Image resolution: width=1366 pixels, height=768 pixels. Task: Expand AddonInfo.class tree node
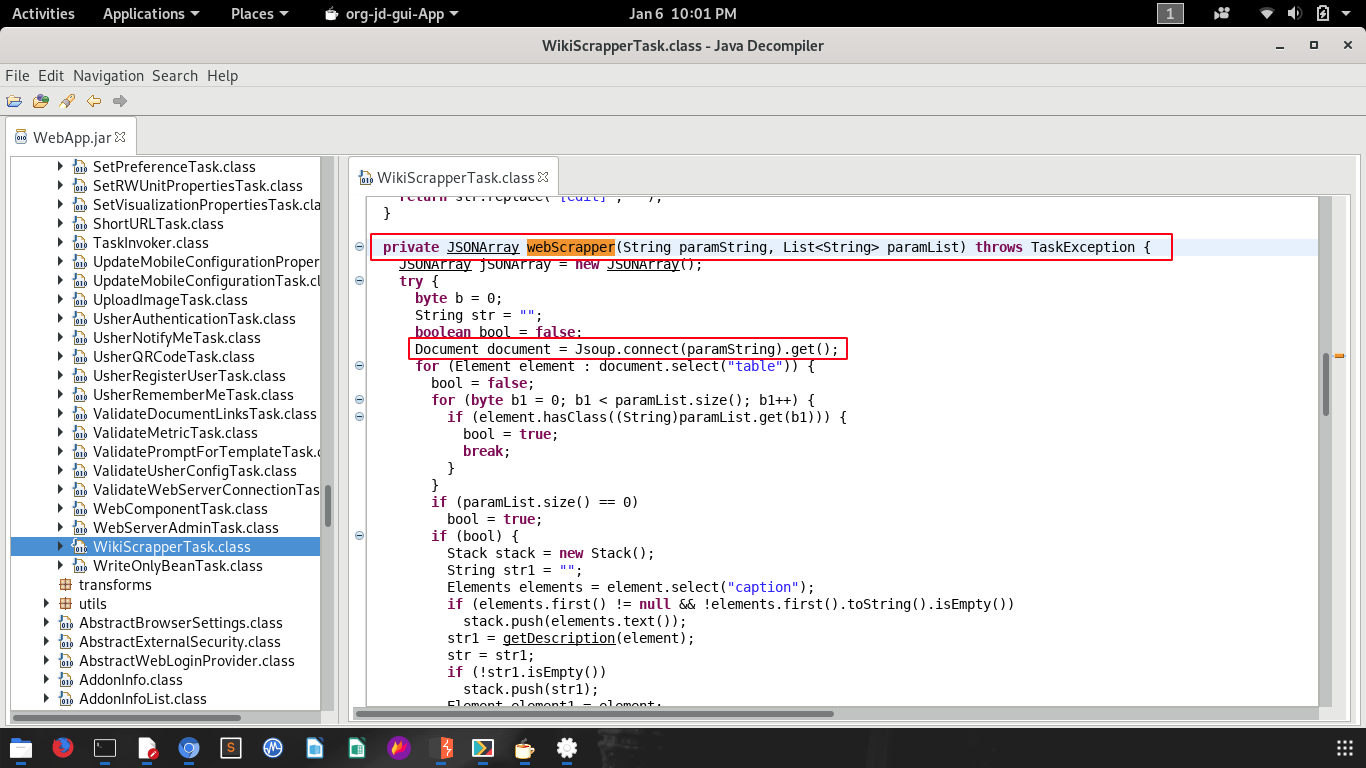point(46,680)
